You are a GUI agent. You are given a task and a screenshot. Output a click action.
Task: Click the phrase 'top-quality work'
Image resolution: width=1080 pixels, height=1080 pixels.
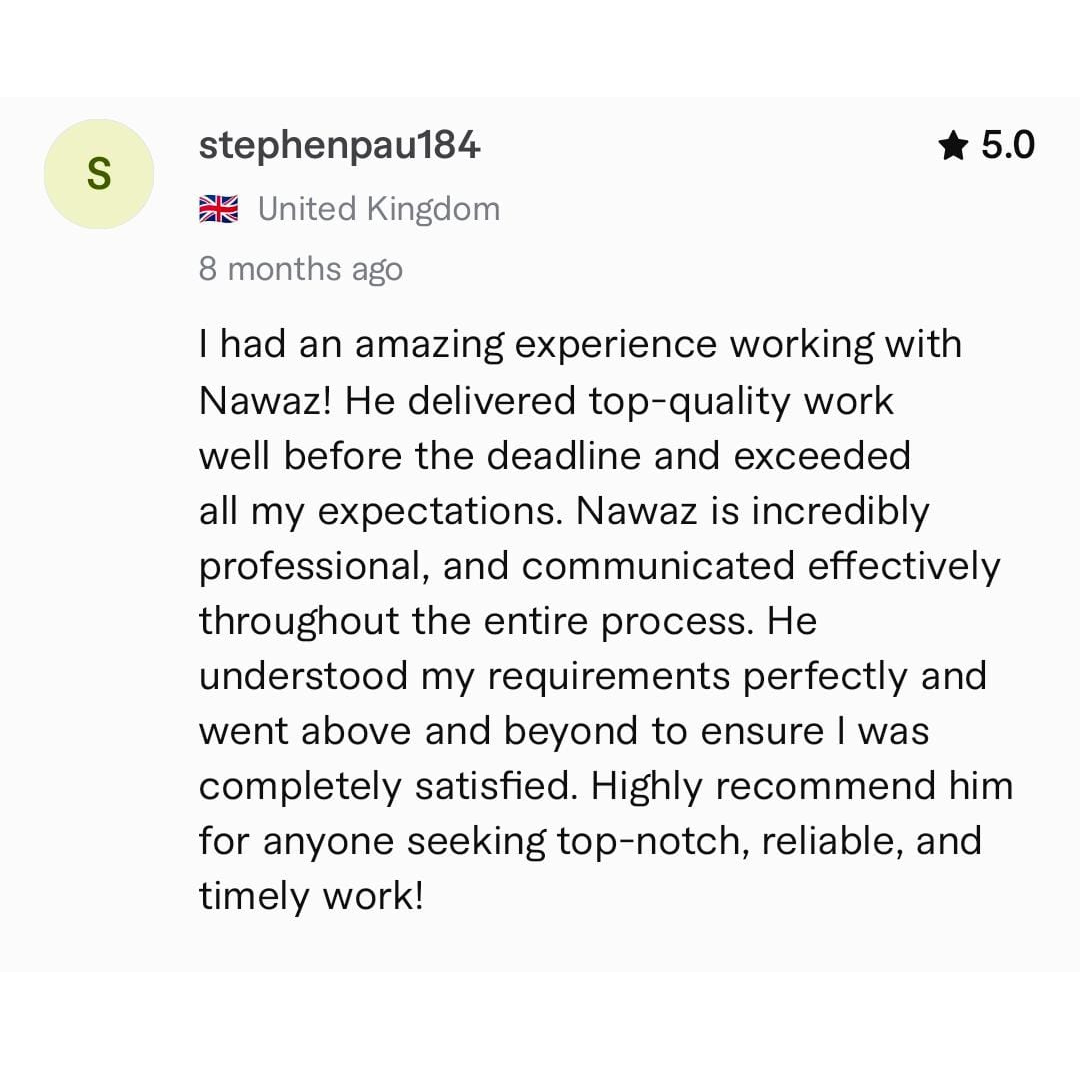point(741,402)
